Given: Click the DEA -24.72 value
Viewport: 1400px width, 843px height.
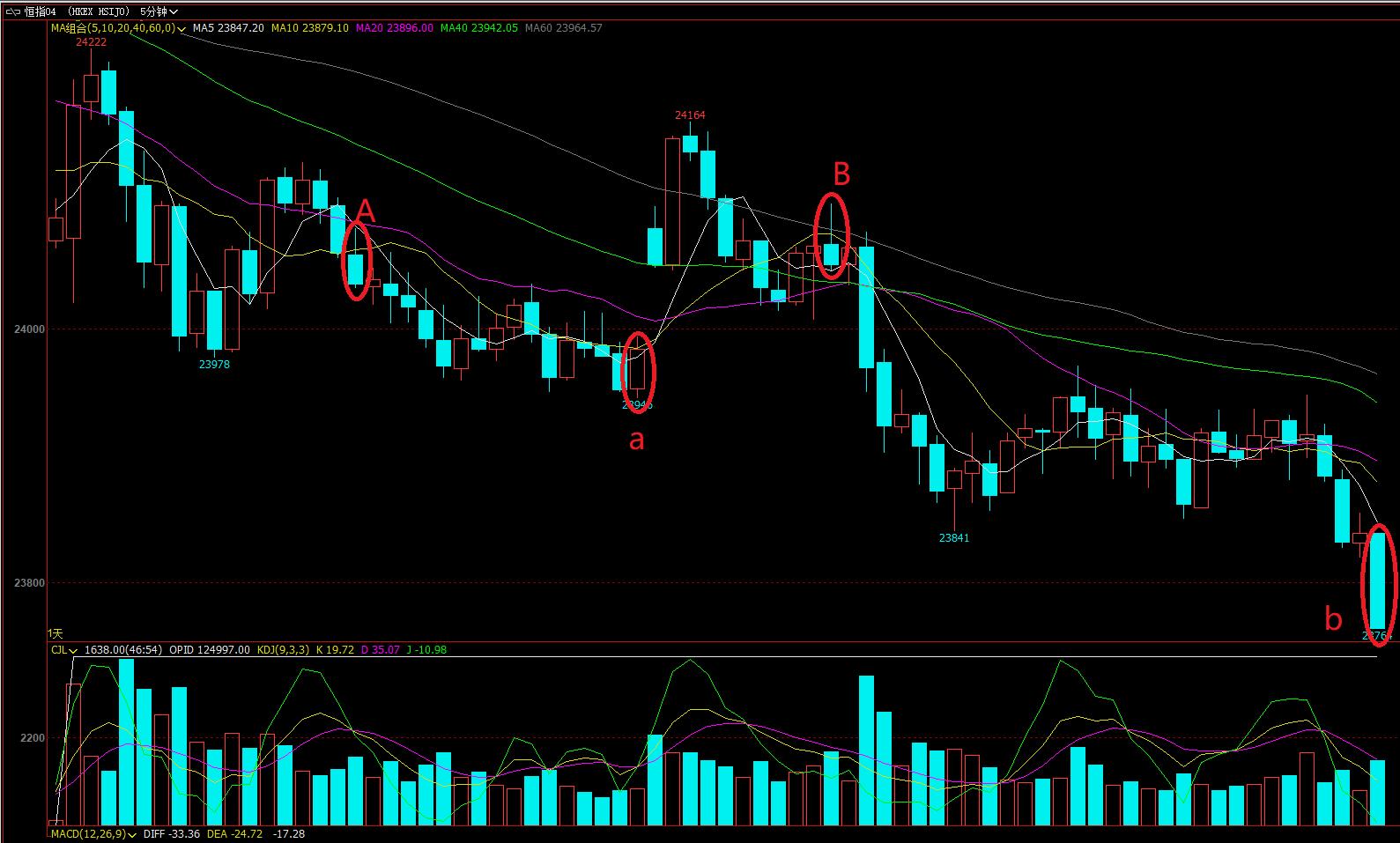Looking at the screenshot, I should tap(234, 833).
